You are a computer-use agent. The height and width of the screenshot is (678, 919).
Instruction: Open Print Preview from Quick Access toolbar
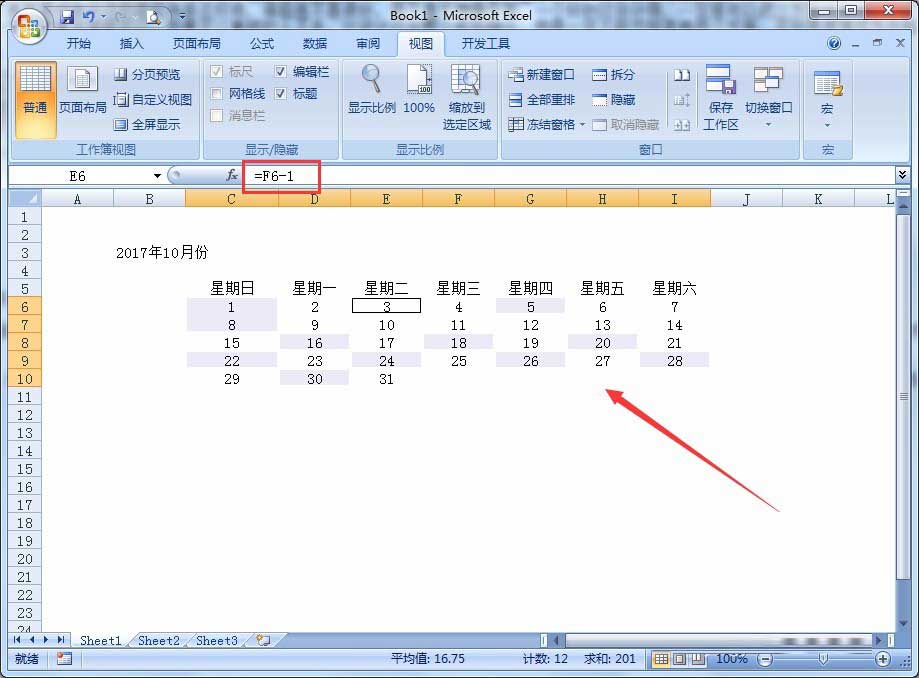153,18
